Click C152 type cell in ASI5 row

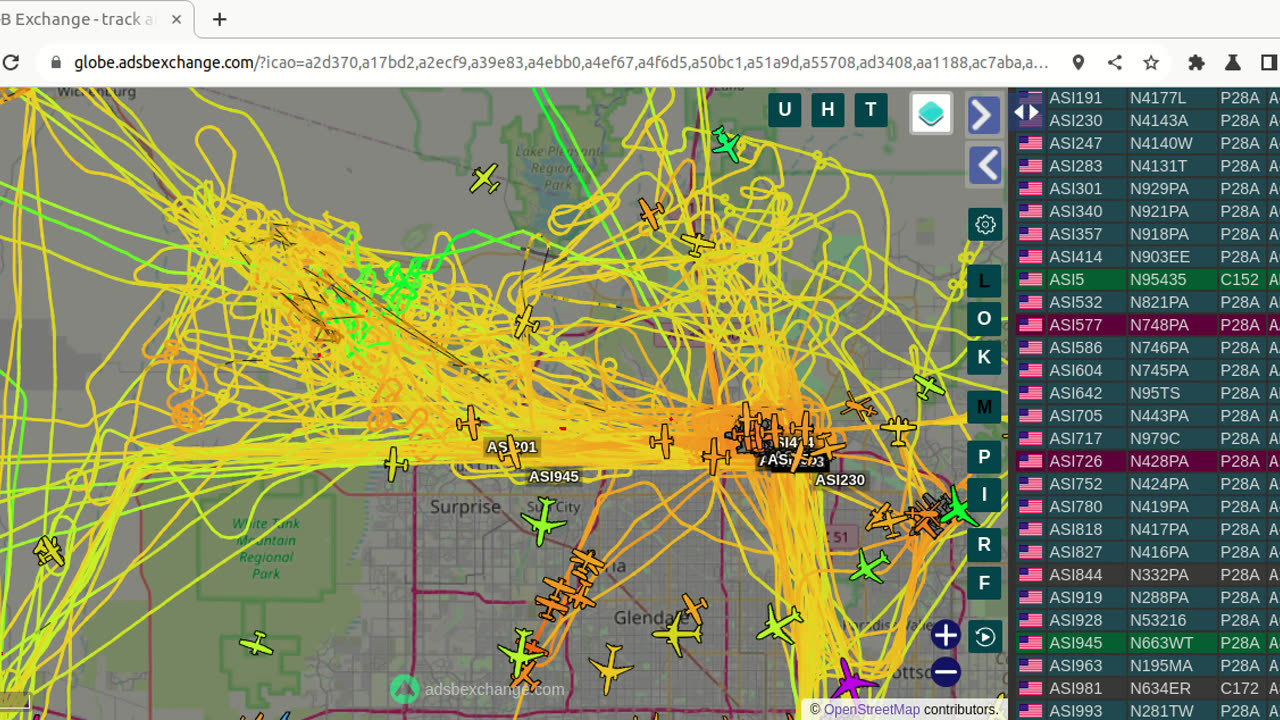point(1240,280)
